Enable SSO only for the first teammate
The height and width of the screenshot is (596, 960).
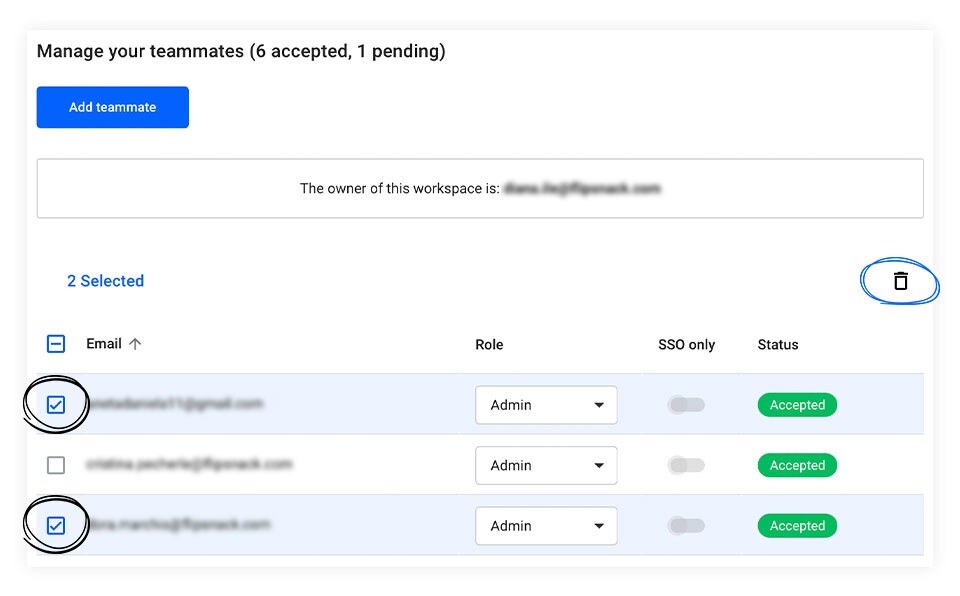[x=686, y=405]
